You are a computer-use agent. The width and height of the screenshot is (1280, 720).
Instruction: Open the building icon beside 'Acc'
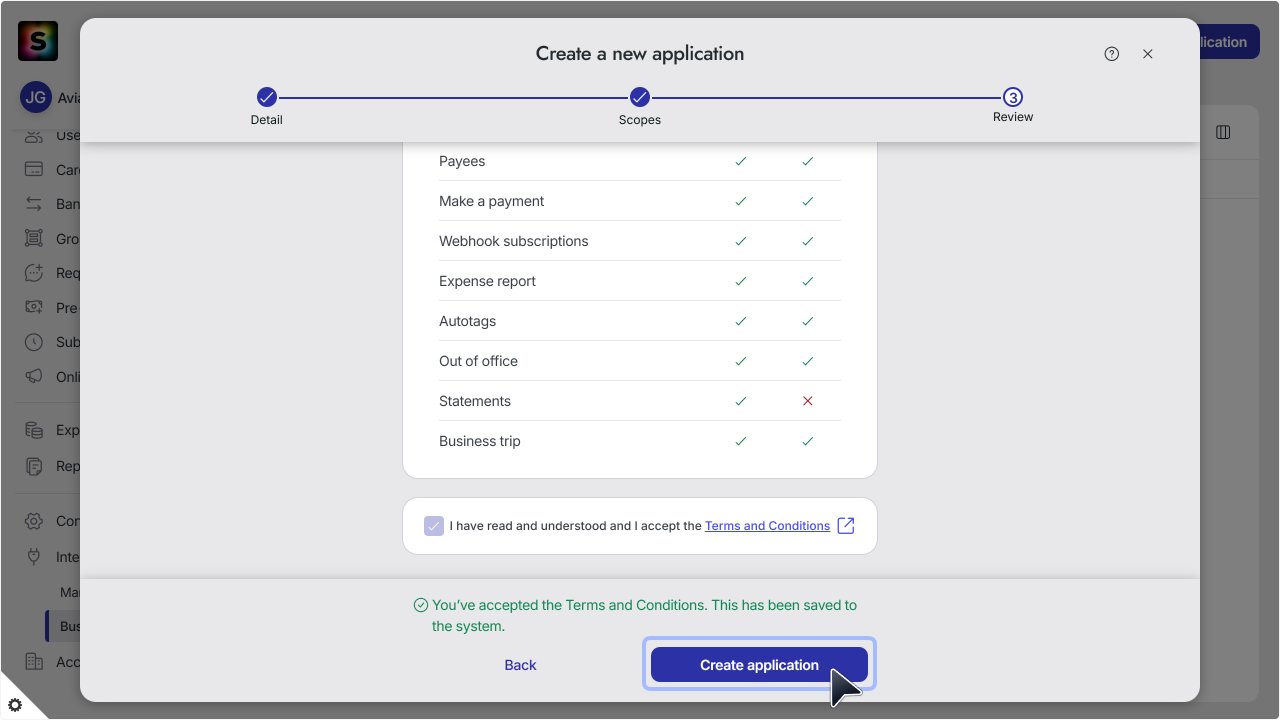pos(34,662)
